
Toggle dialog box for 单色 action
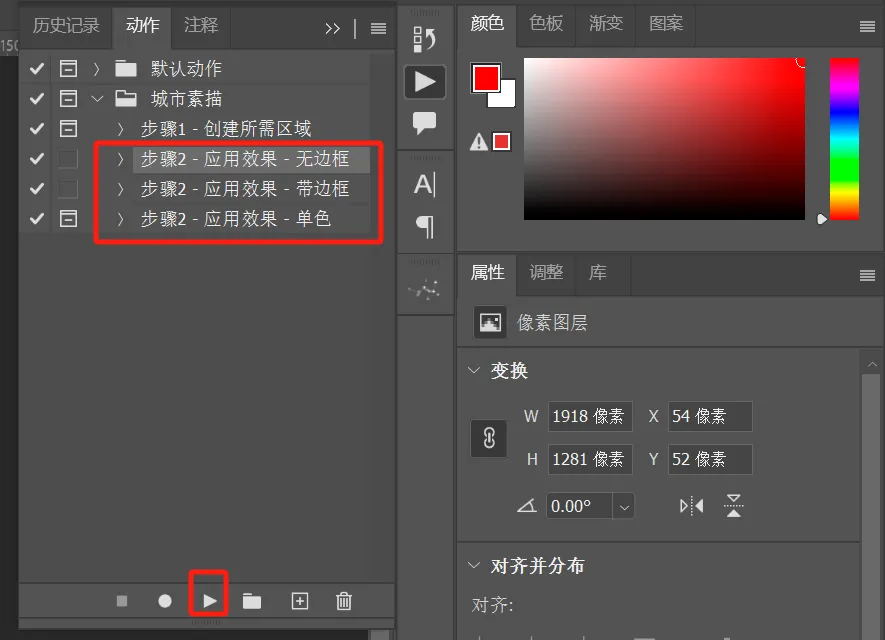(x=68, y=218)
